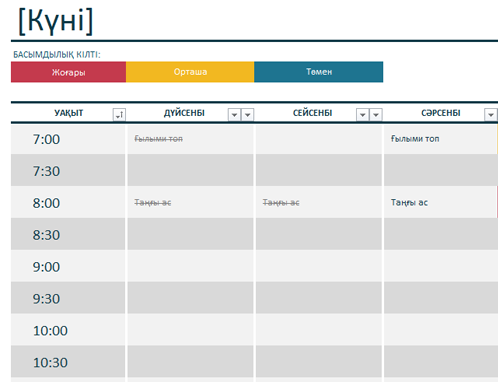Select the СЕЙСЕНБІ column header text

pos(312,113)
